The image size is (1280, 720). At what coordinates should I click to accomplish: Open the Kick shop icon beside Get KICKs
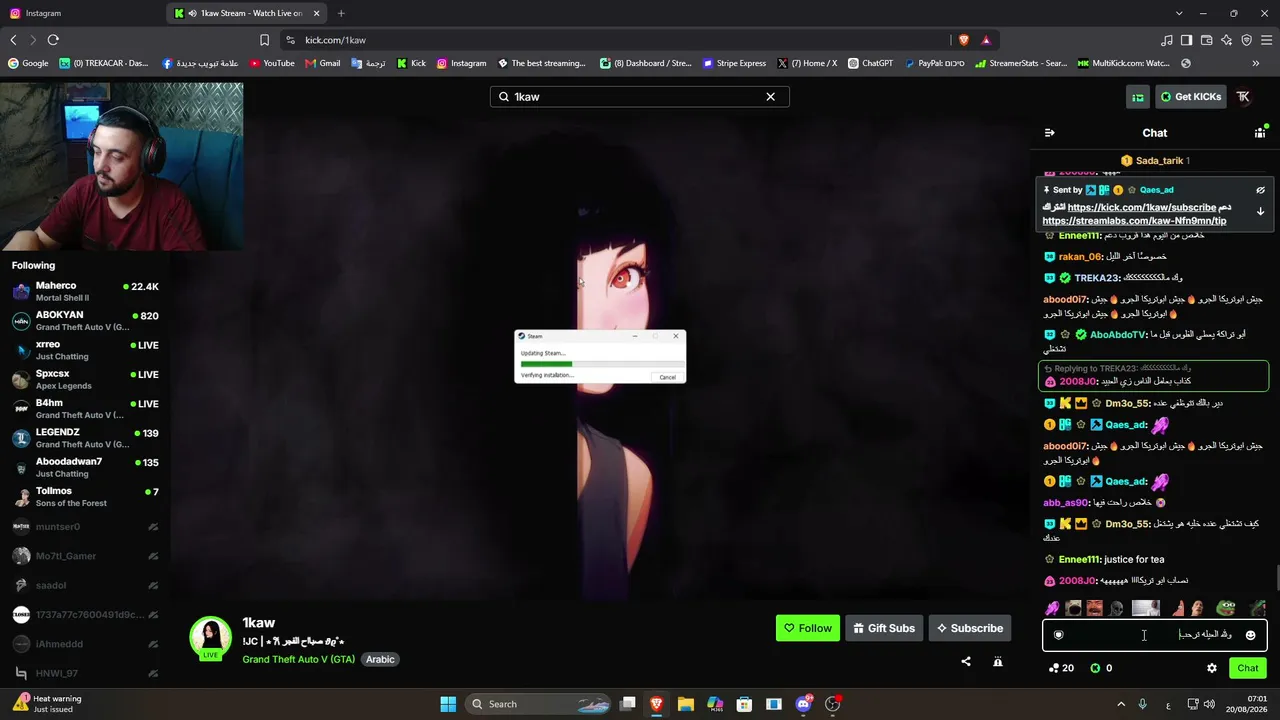click(x=1138, y=97)
